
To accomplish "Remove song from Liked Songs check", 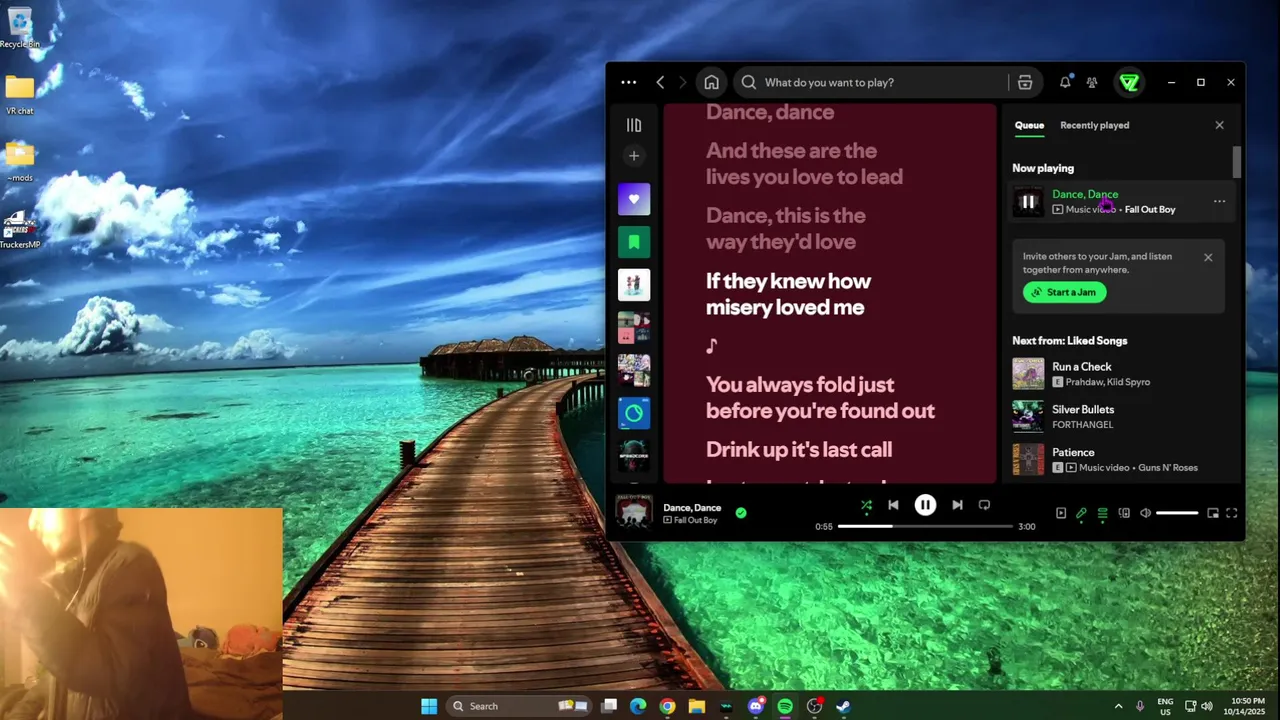I will [741, 512].
